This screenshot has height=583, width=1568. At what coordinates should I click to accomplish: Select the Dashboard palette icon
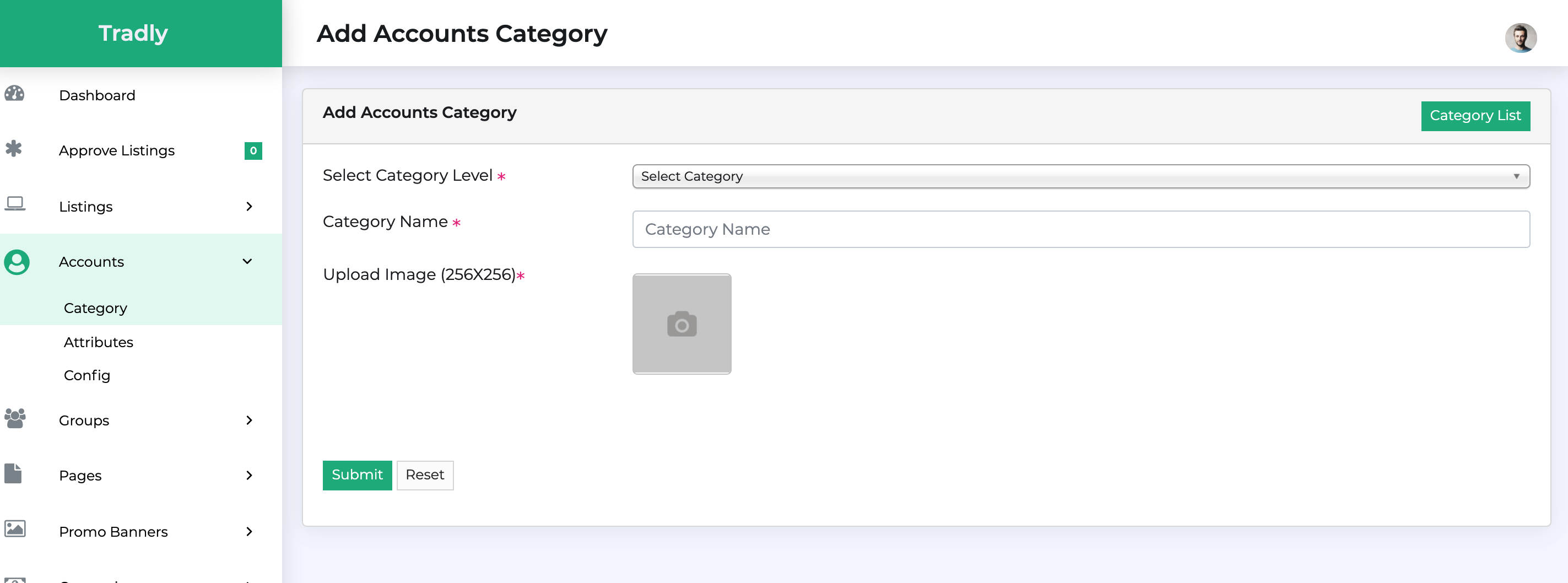15,94
